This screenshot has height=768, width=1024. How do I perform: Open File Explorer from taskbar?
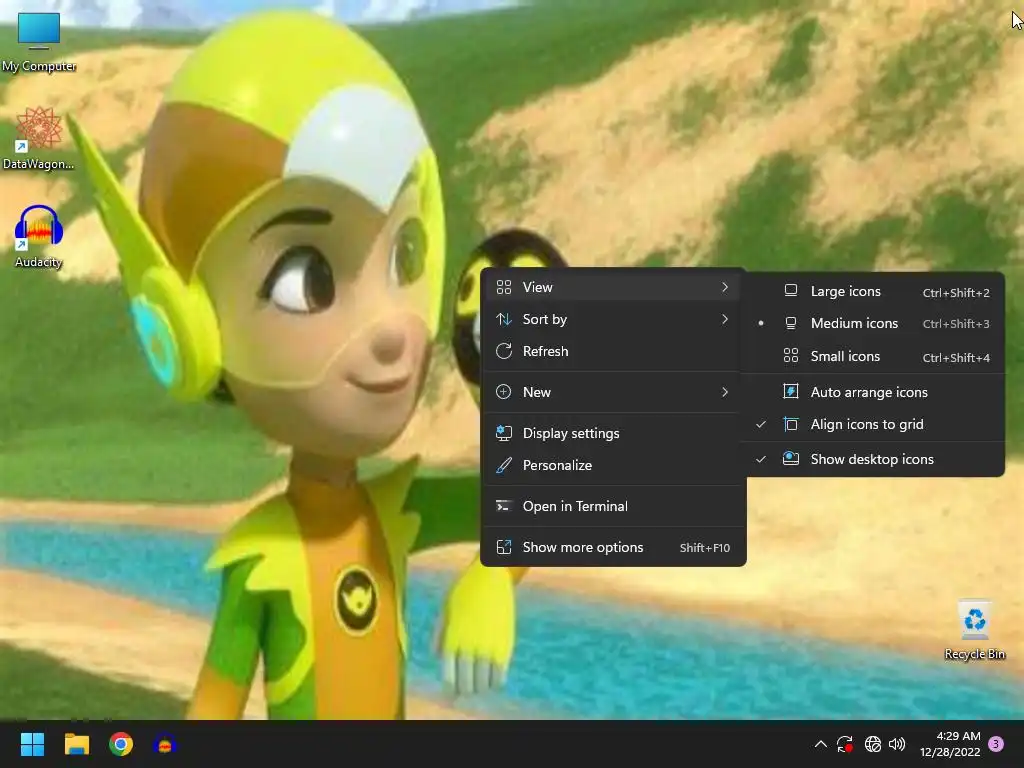[76, 744]
